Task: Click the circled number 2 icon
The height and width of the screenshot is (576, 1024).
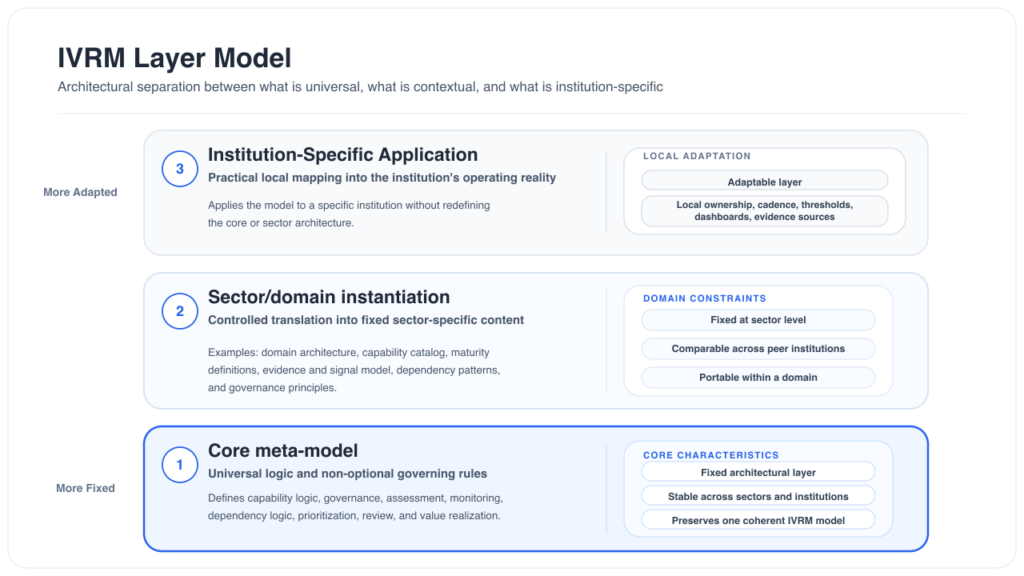Action: (x=180, y=311)
